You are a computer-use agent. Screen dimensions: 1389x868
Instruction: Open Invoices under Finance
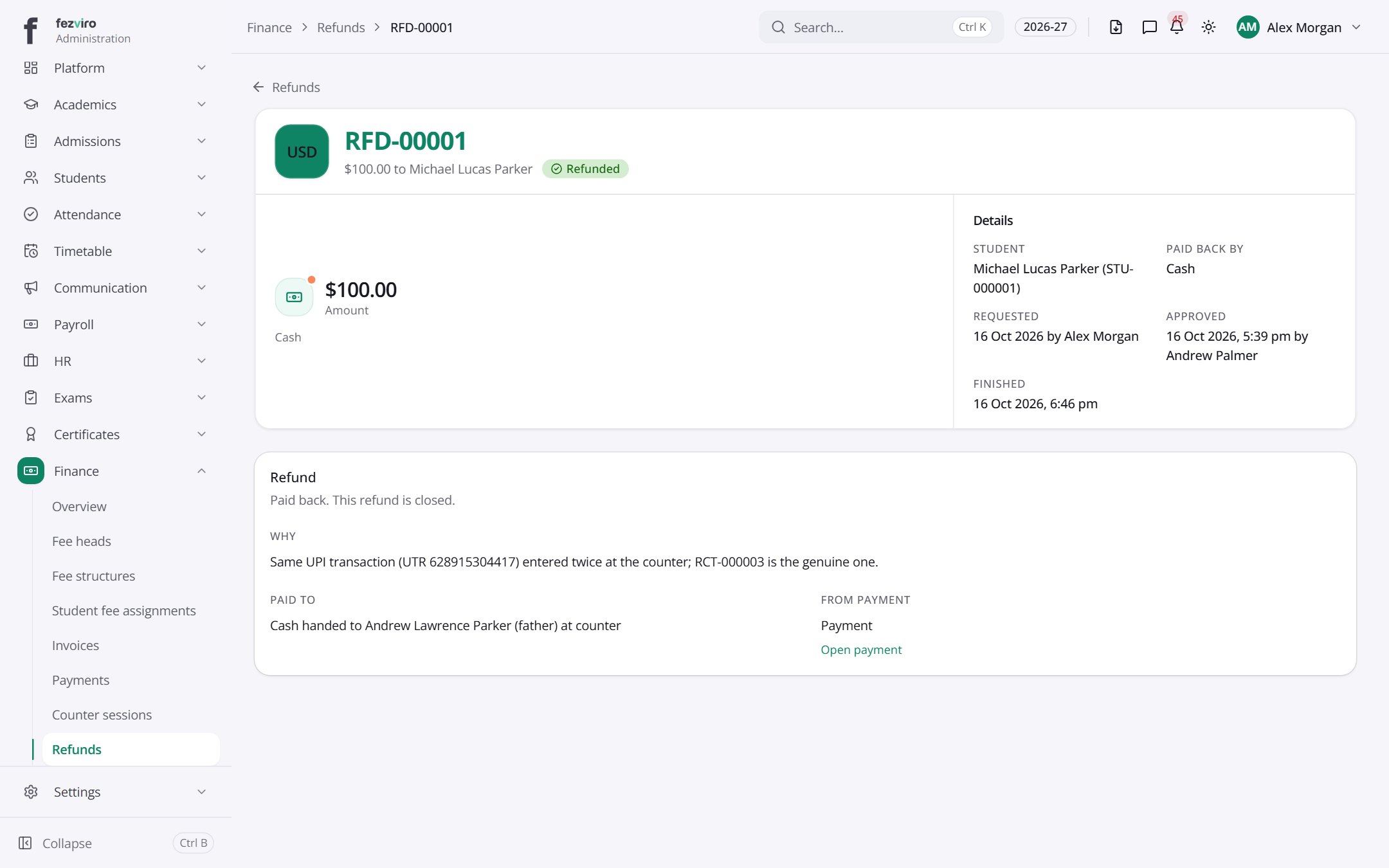click(75, 645)
